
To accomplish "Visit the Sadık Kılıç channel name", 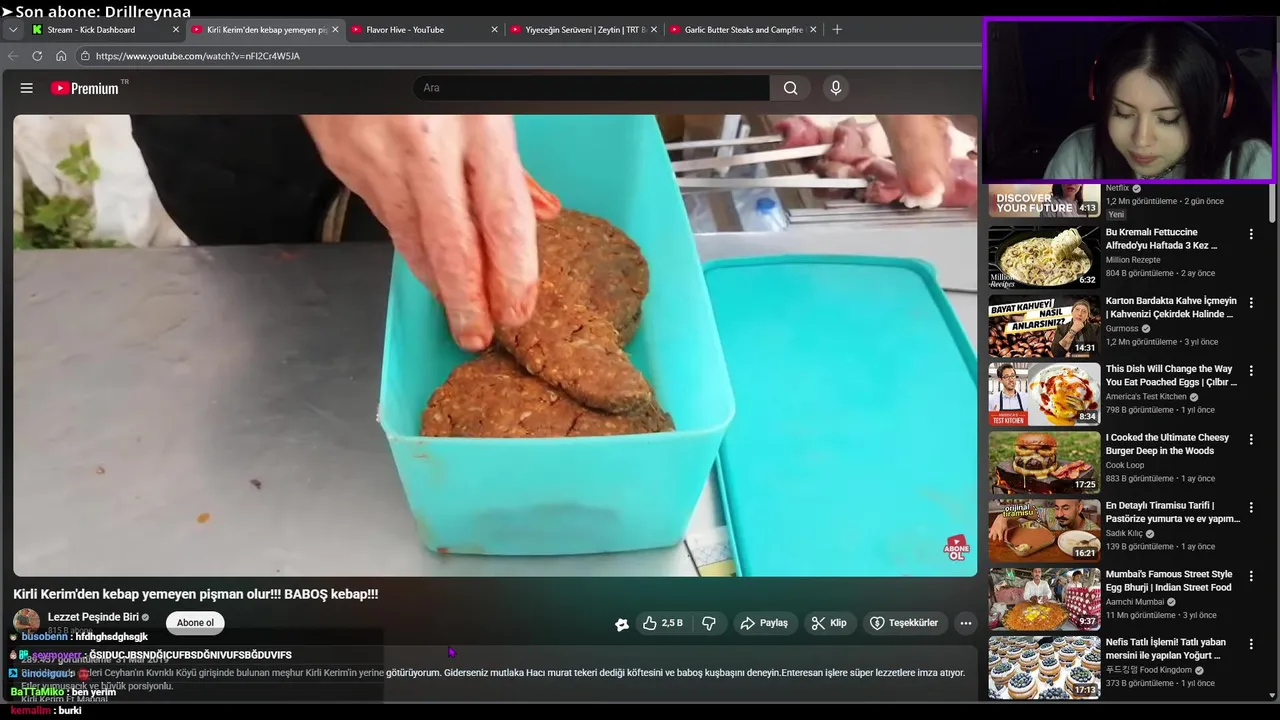I will click(x=1124, y=534).
